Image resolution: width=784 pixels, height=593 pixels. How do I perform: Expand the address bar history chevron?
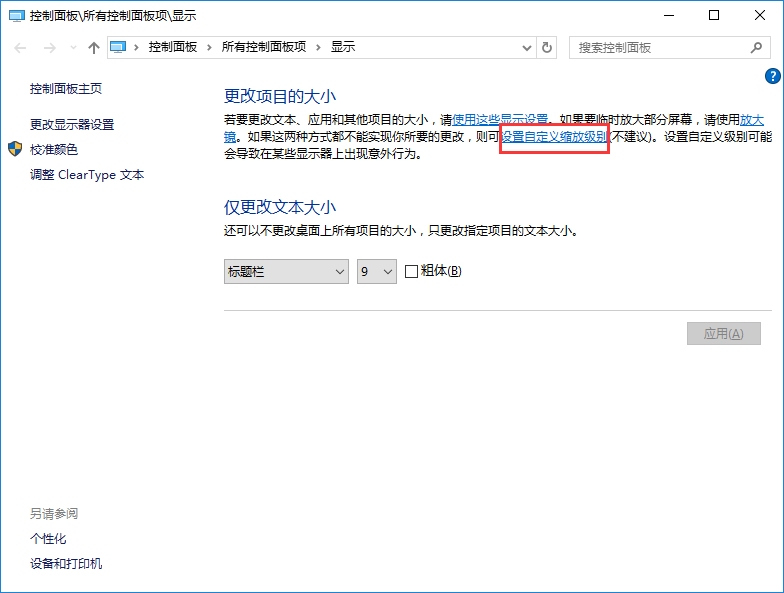click(x=525, y=48)
